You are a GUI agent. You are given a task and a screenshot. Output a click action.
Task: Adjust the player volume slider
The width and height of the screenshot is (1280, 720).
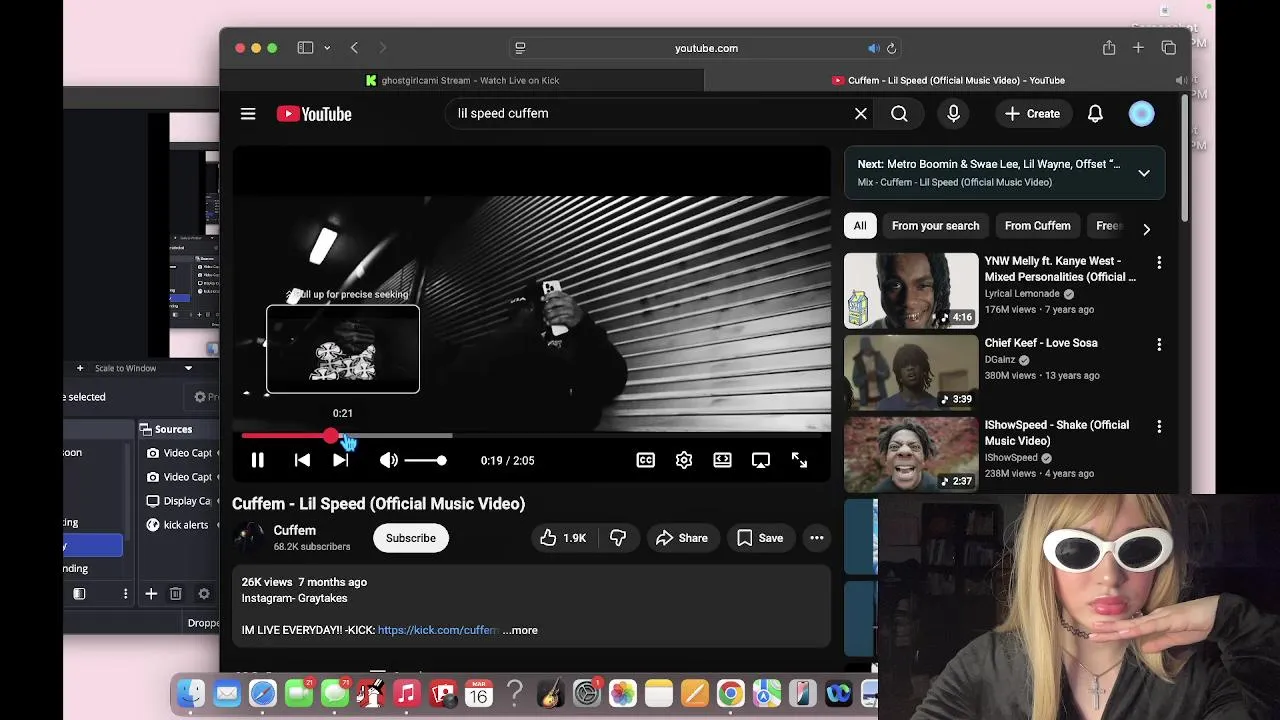click(x=425, y=460)
